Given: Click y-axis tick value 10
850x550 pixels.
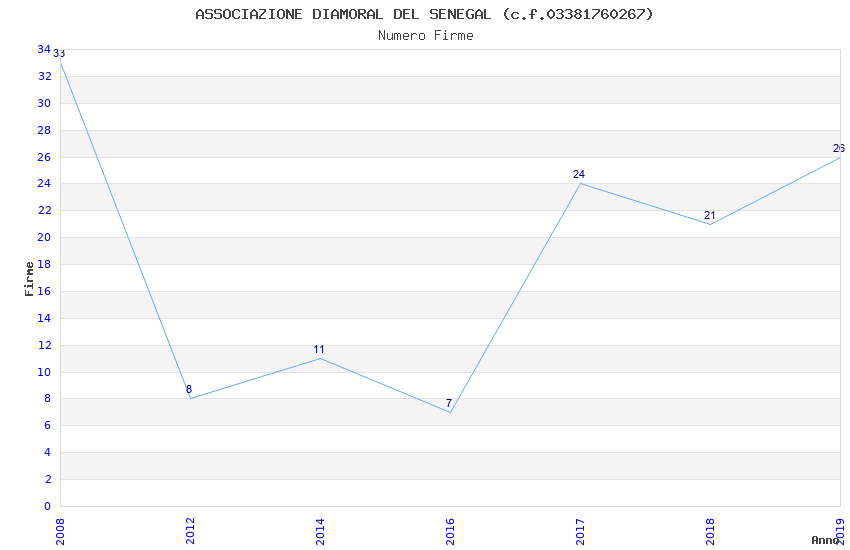Looking at the screenshot, I should click(44, 372).
